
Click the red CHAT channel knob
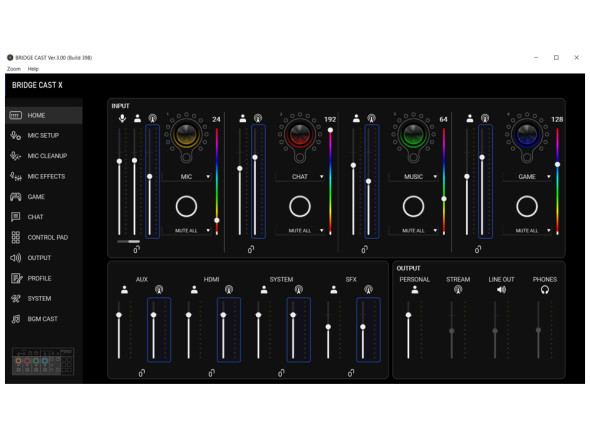coord(300,134)
